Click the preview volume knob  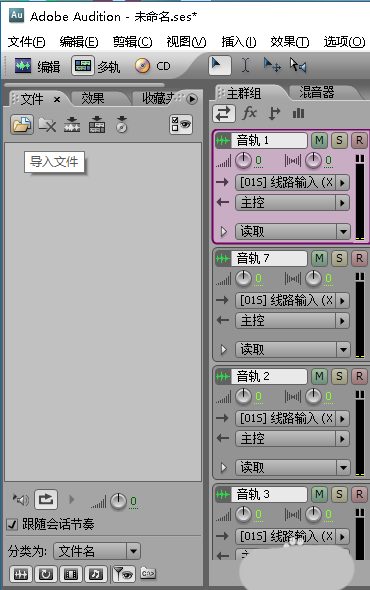point(118,501)
